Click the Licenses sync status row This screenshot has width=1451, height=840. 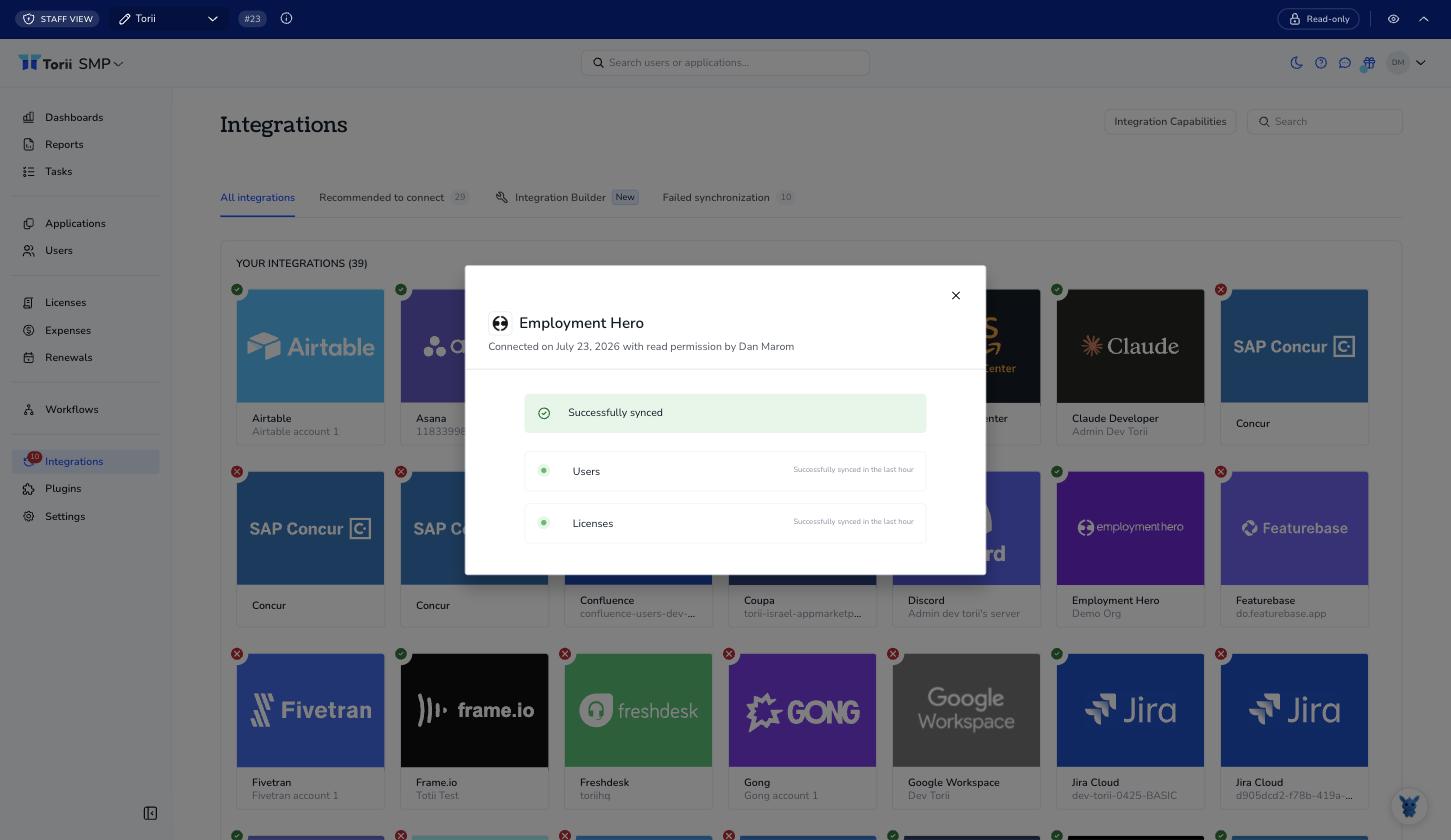(725, 523)
